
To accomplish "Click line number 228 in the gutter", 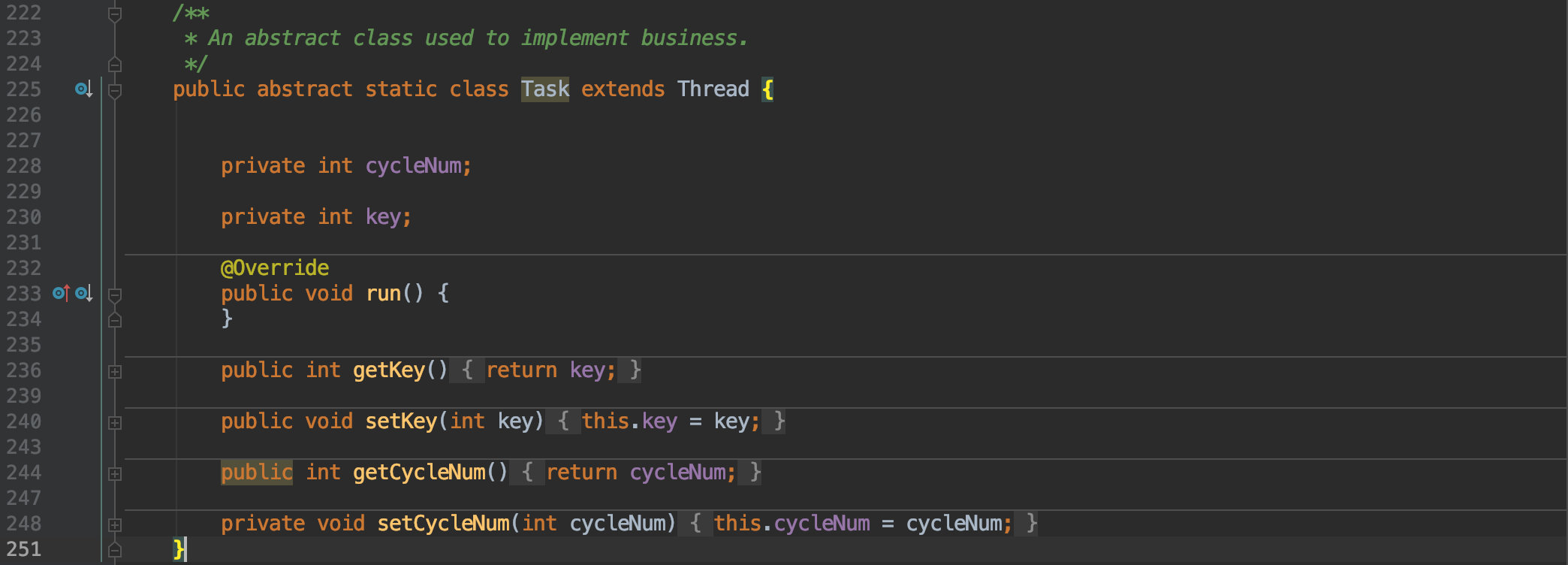I will coord(24,166).
